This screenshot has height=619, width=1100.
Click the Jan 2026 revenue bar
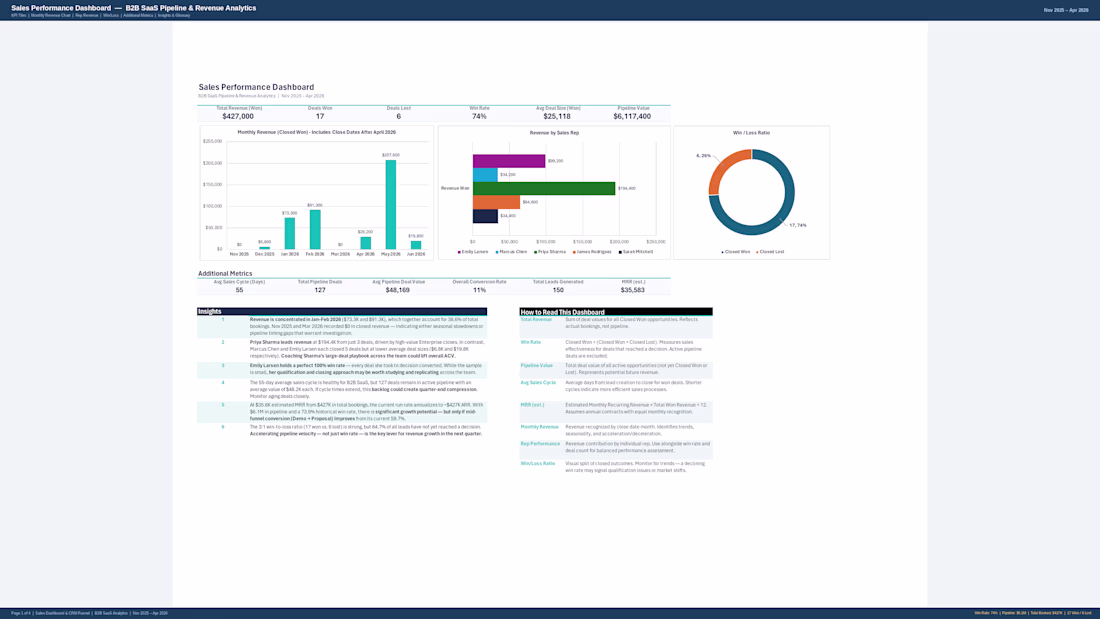[290, 234]
